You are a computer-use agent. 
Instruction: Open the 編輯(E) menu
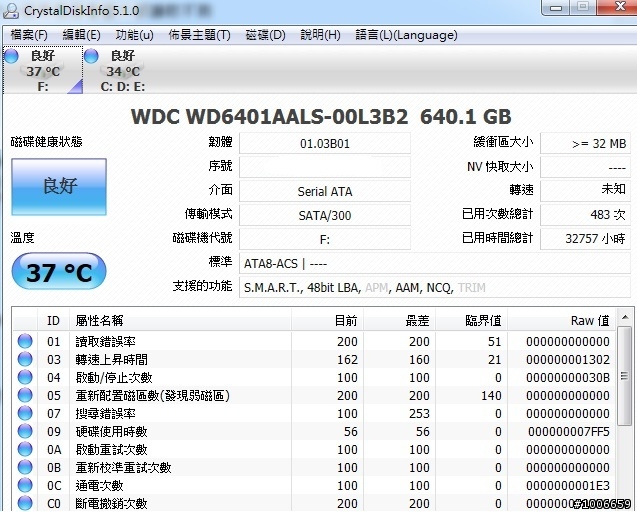[x=81, y=35]
